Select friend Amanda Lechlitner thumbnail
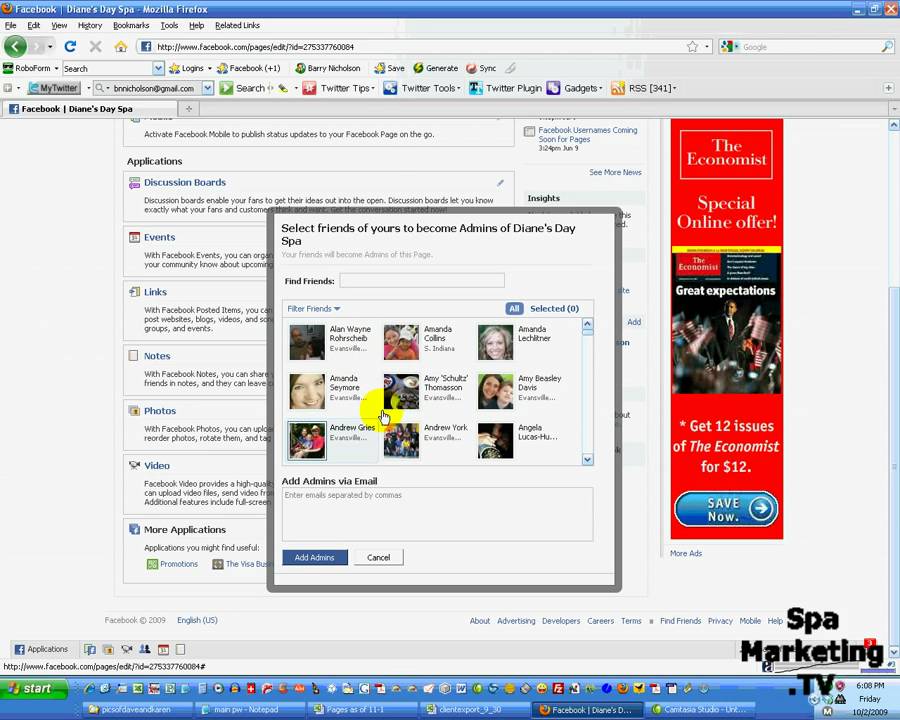 495,342
